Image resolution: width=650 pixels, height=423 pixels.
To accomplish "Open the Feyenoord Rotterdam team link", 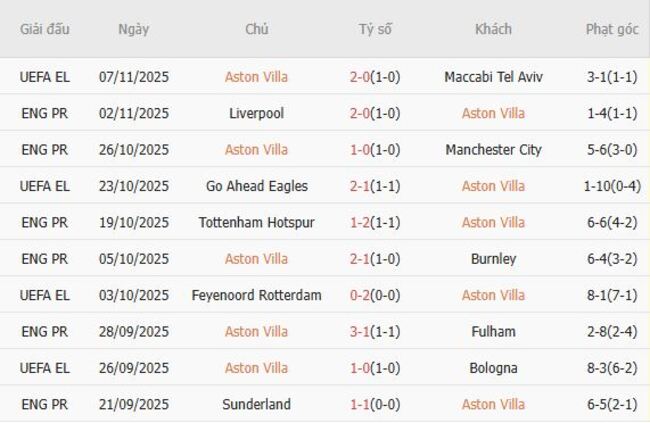I will coord(256,295).
